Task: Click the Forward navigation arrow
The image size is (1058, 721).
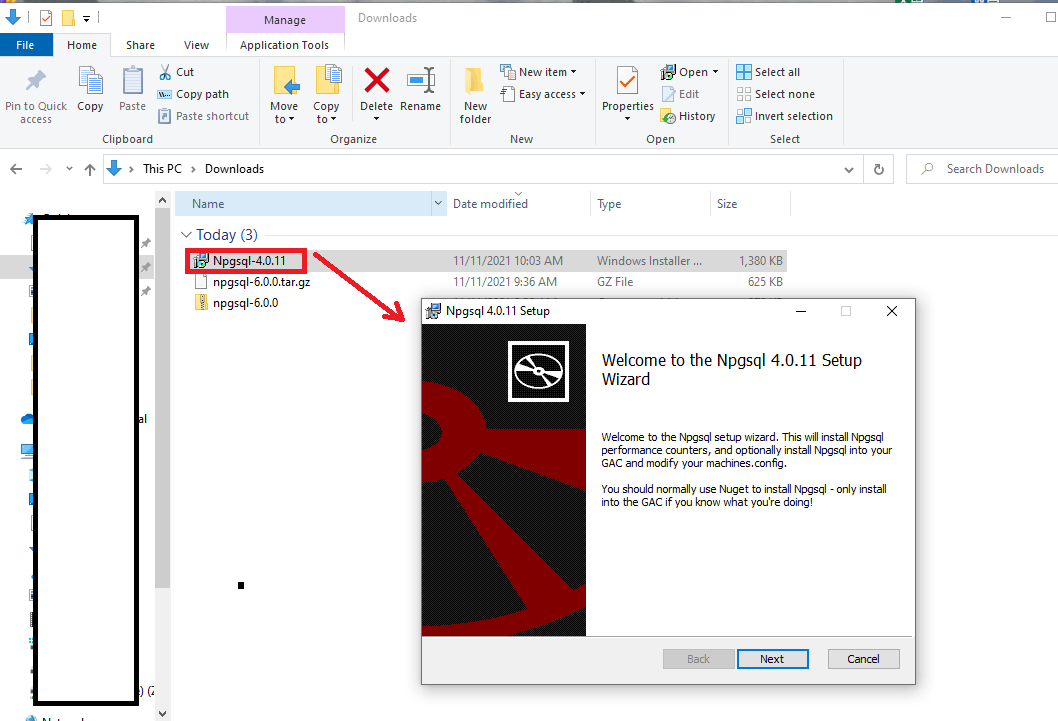Action: click(46, 169)
